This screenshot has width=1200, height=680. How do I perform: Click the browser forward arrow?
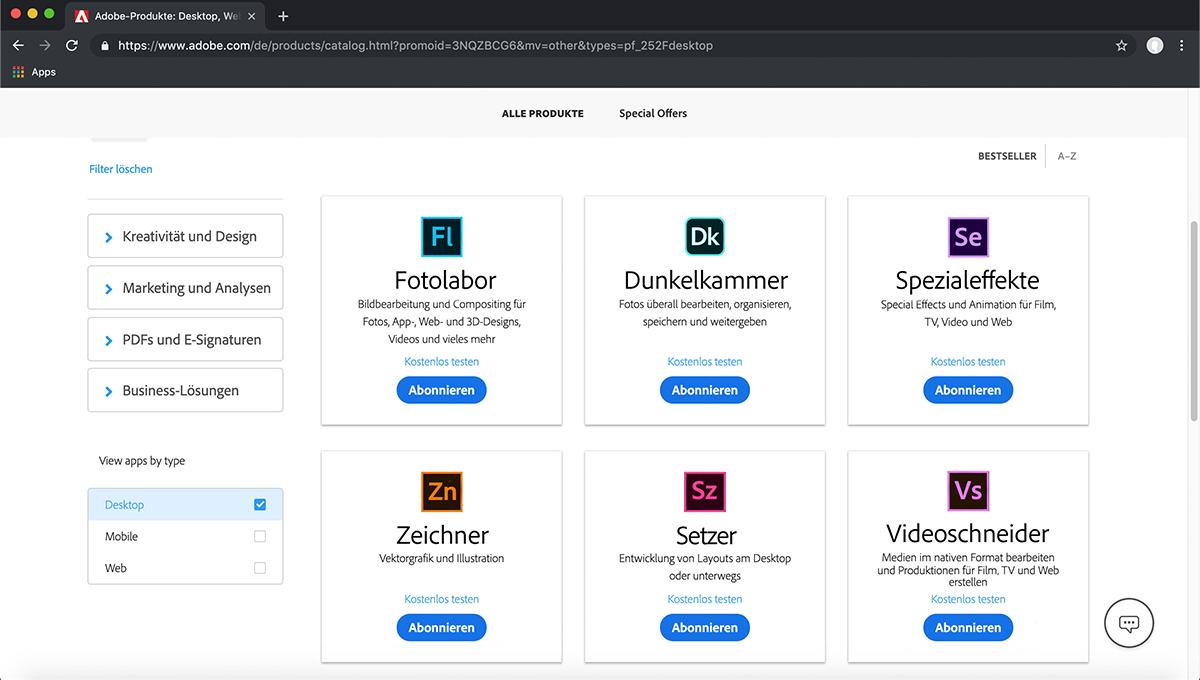tap(45, 45)
